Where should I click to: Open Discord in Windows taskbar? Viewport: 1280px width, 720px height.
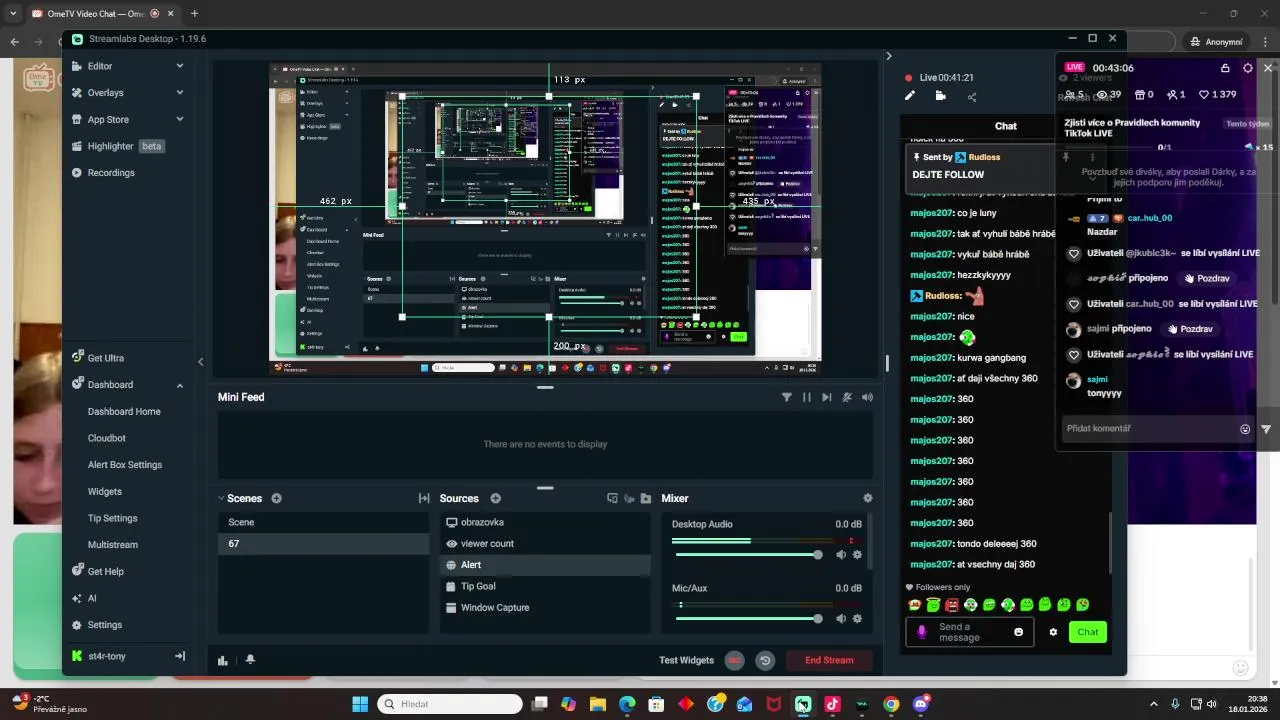pyautogui.click(x=921, y=704)
